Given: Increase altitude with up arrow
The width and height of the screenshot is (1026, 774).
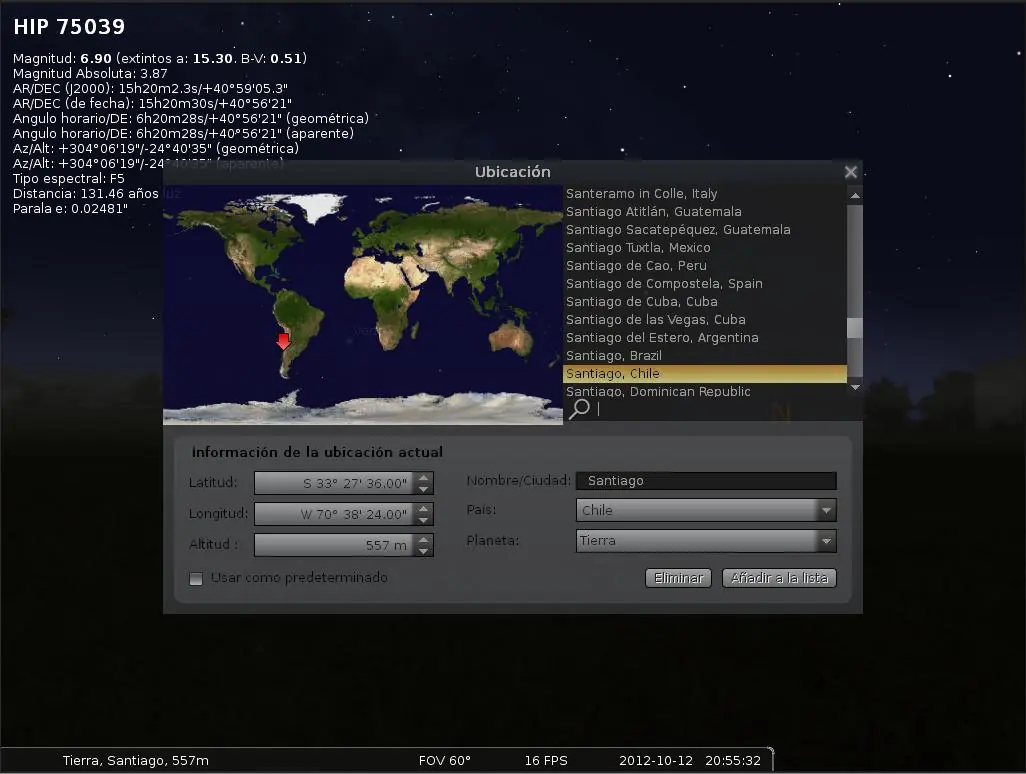Looking at the screenshot, I should click(423, 539).
